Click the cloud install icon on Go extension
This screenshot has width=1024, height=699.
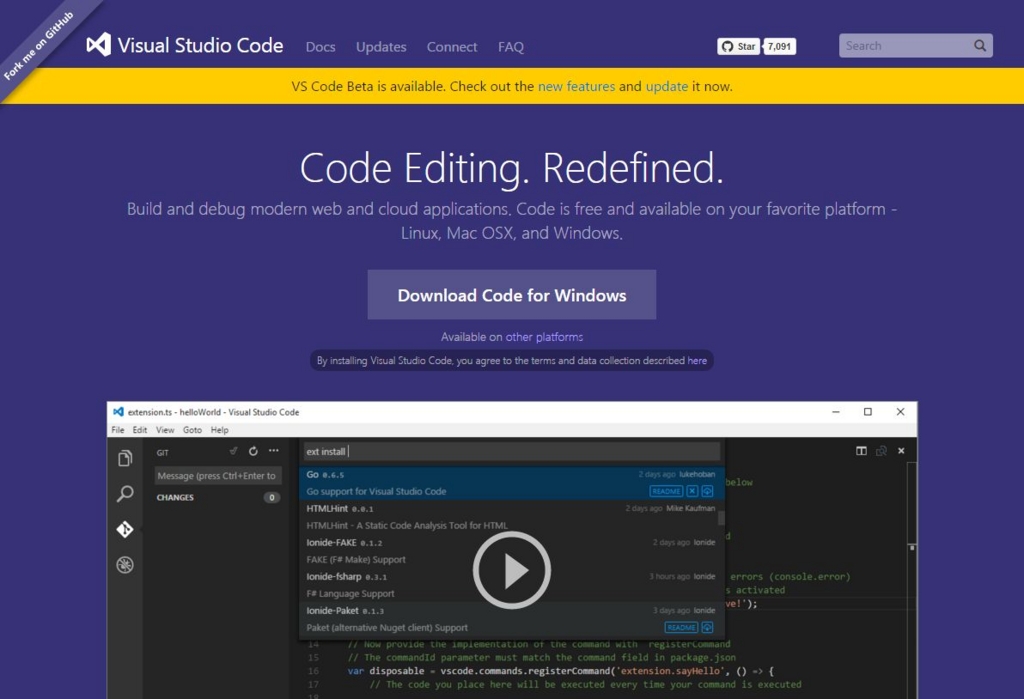point(707,491)
